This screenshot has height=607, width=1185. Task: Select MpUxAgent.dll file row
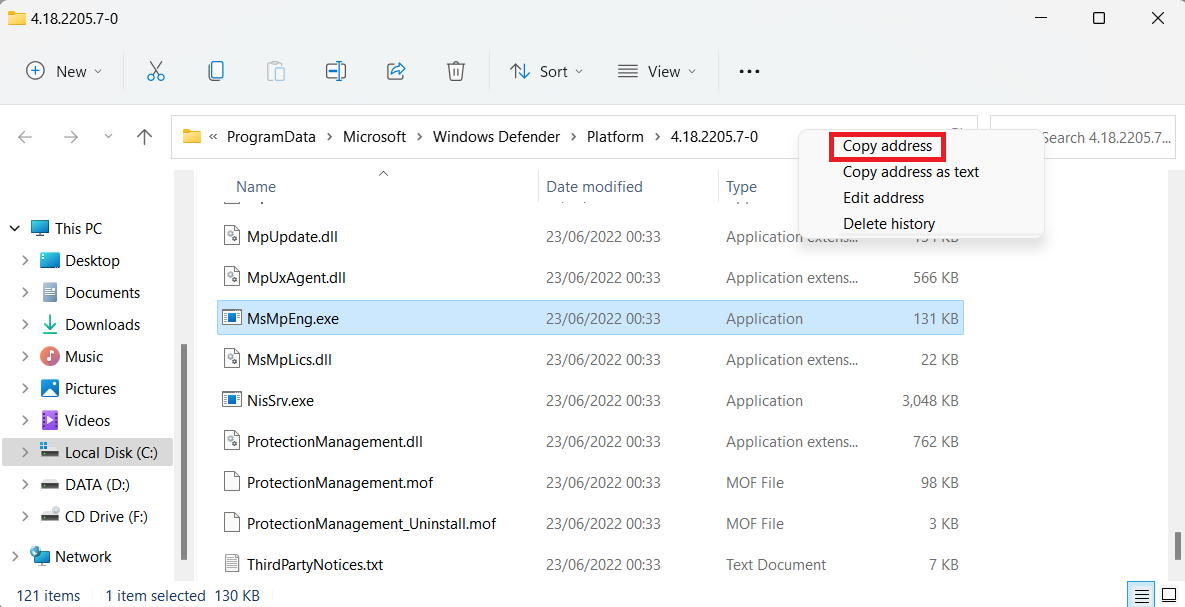click(589, 277)
